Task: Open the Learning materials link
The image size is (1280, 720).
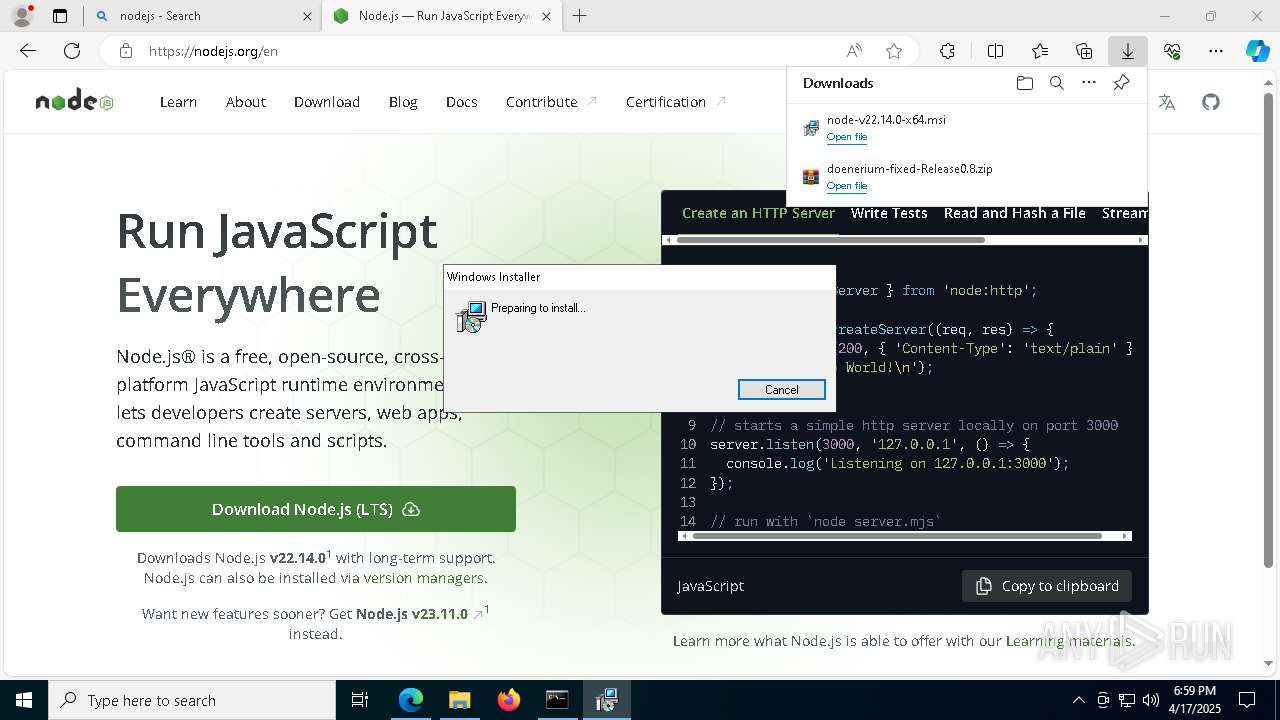Action: coord(1069,641)
